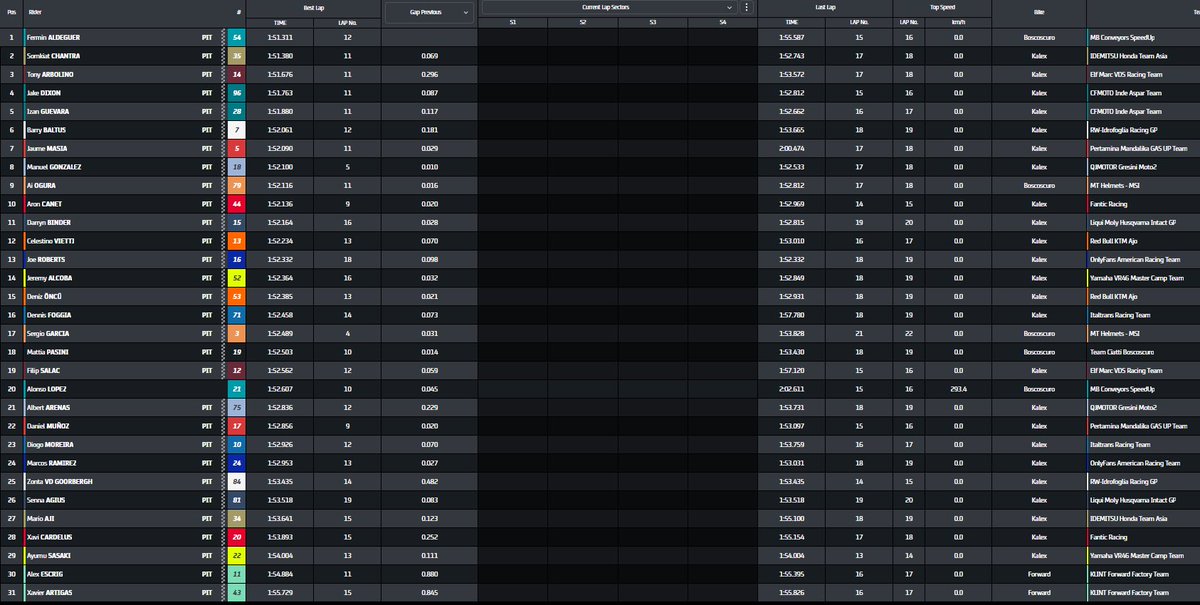
Task: Click best lap time 1:55.729
Action: [280, 593]
